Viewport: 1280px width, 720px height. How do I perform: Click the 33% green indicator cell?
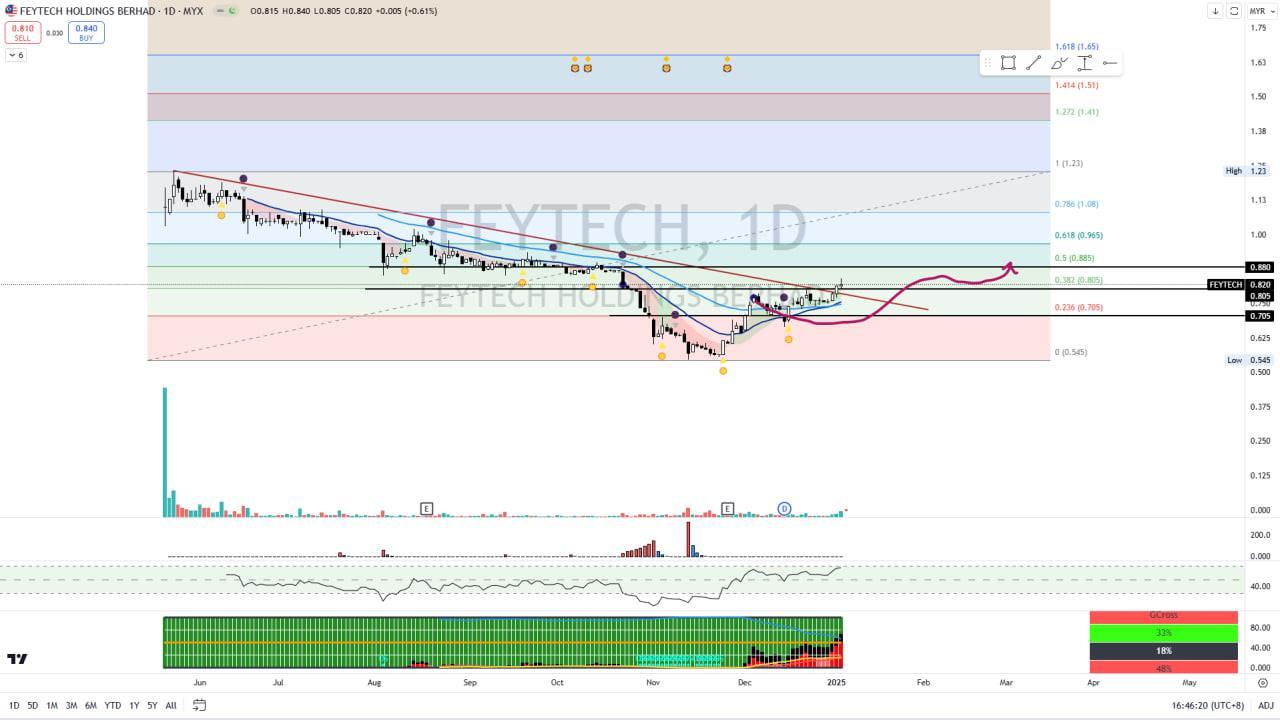1163,633
